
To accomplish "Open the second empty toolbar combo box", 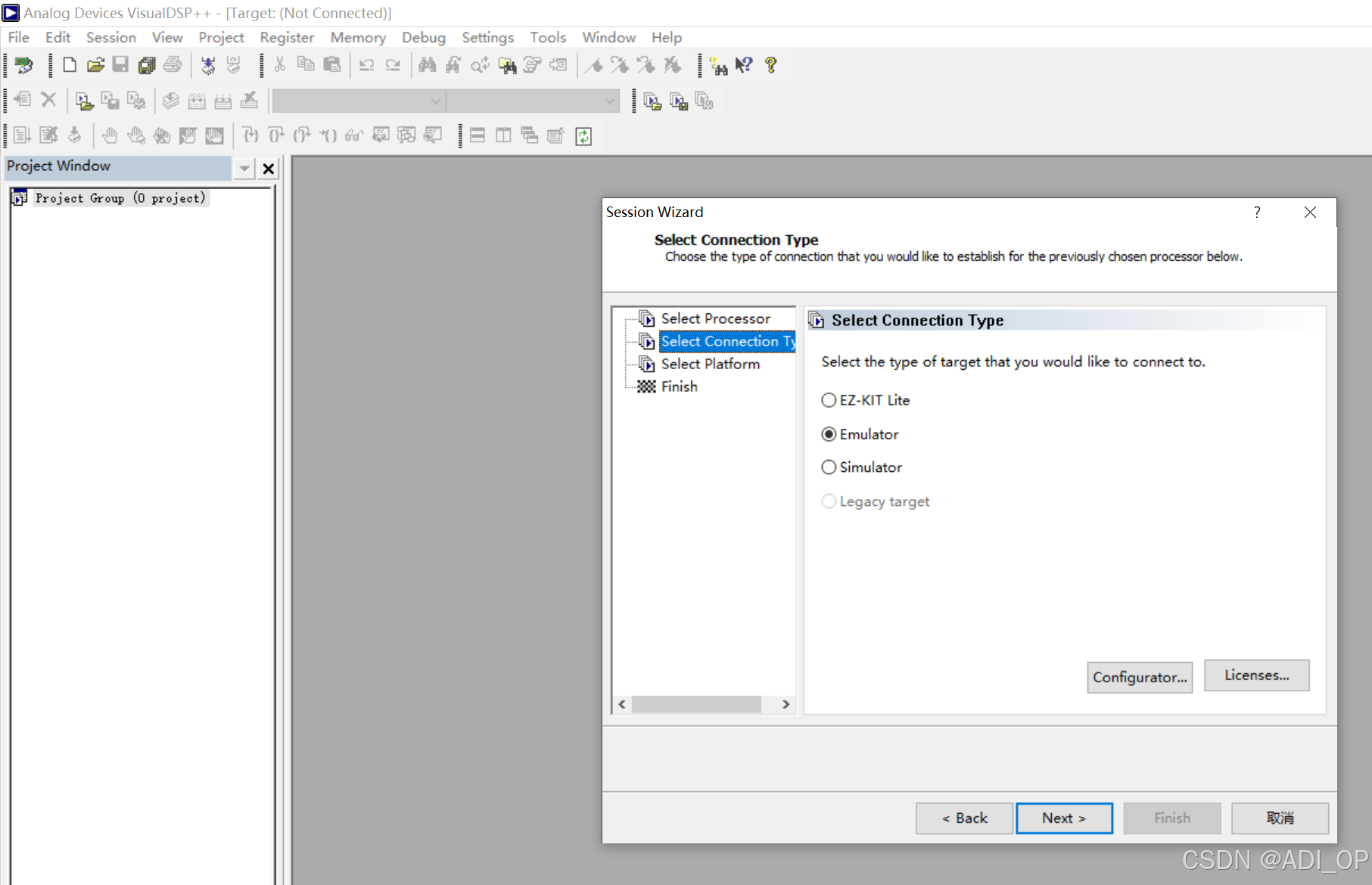I will click(x=533, y=101).
